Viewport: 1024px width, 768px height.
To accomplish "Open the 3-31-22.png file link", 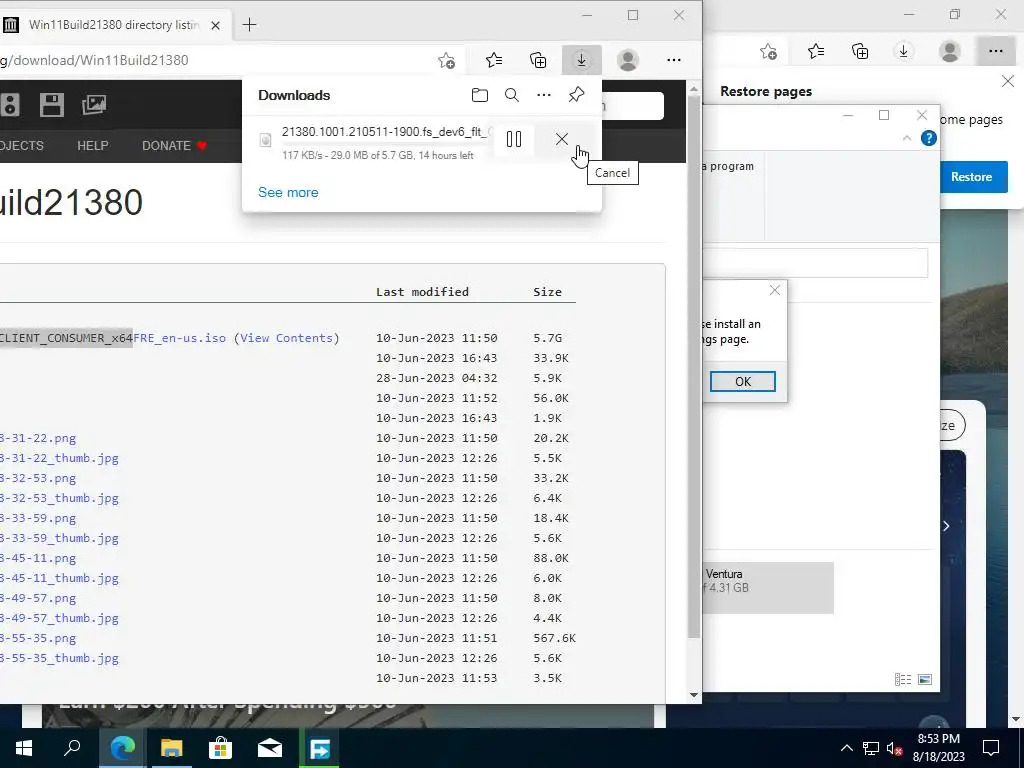I will (37, 438).
